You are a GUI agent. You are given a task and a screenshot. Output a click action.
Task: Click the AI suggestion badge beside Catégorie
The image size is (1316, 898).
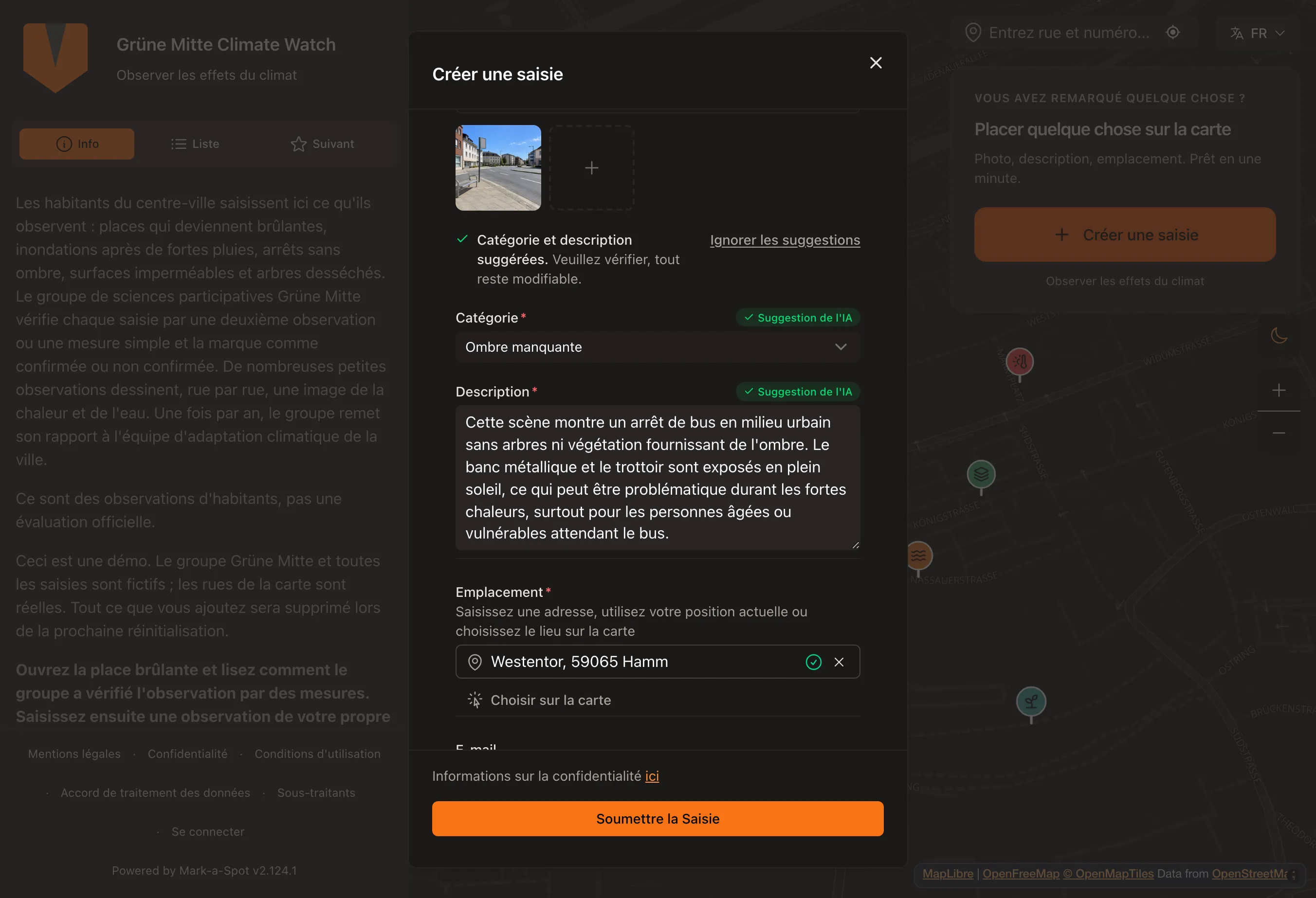[798, 318]
